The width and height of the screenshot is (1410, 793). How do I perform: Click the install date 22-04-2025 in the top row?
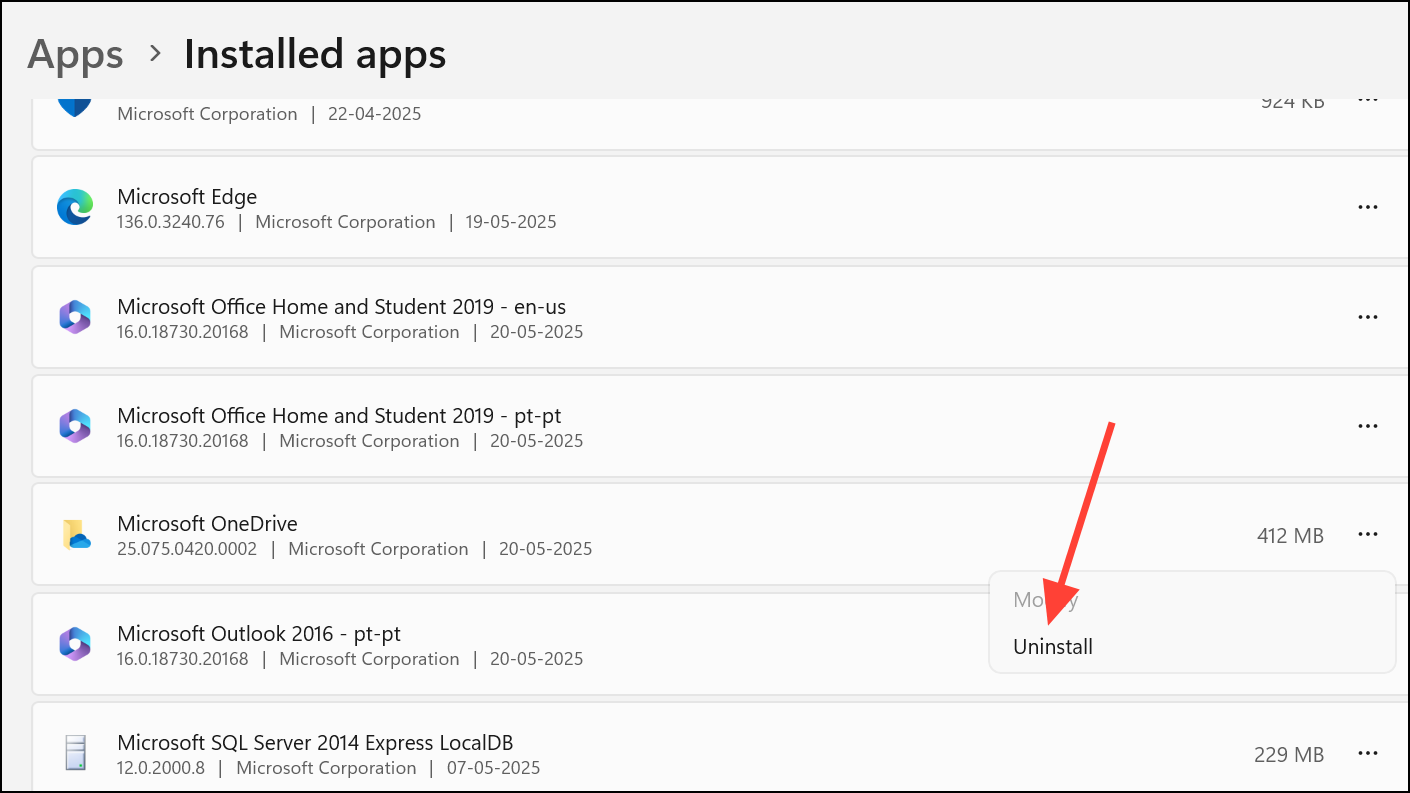(x=375, y=114)
